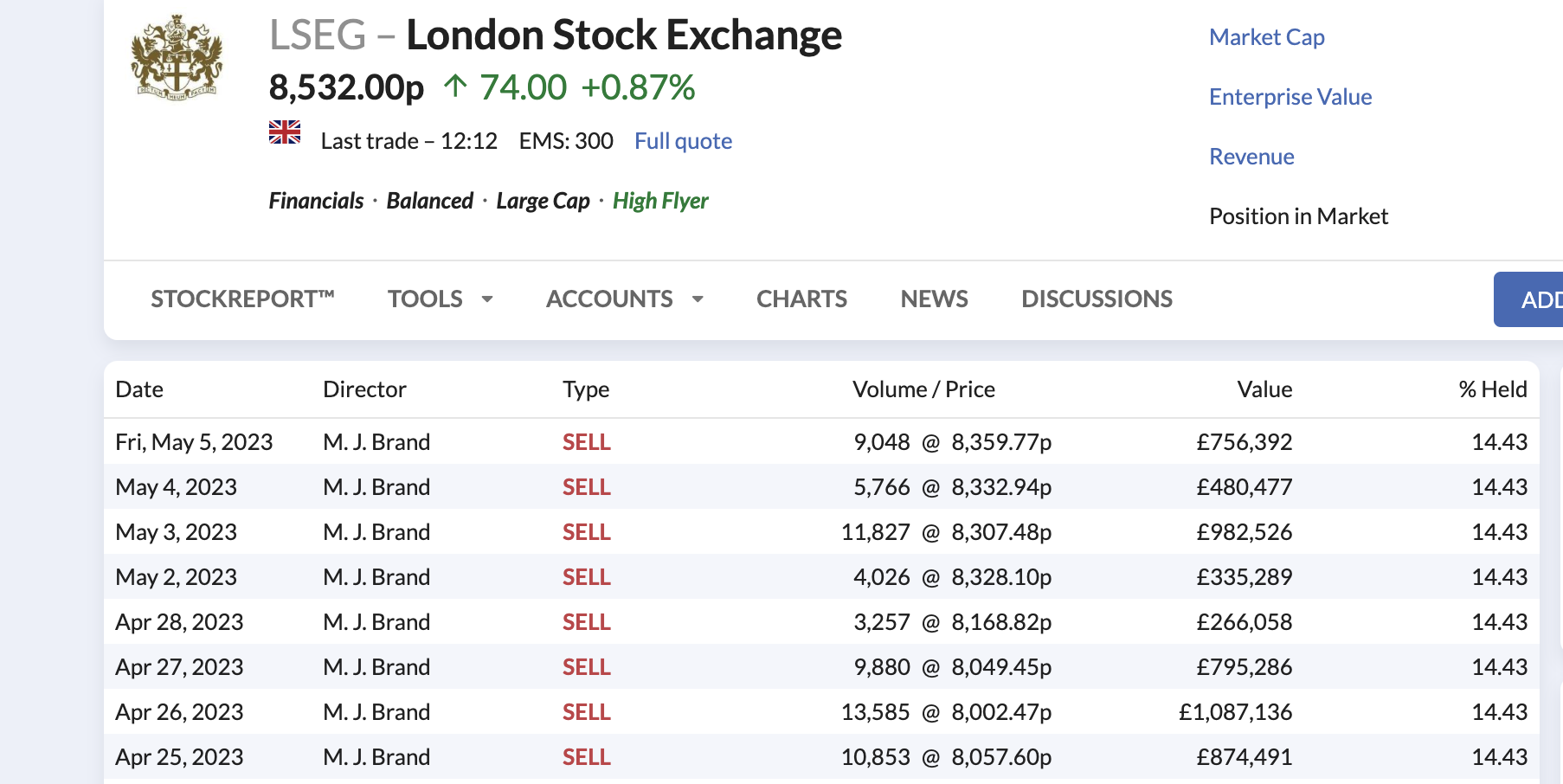
Task: Click the Balanced style tag
Action: (429, 201)
